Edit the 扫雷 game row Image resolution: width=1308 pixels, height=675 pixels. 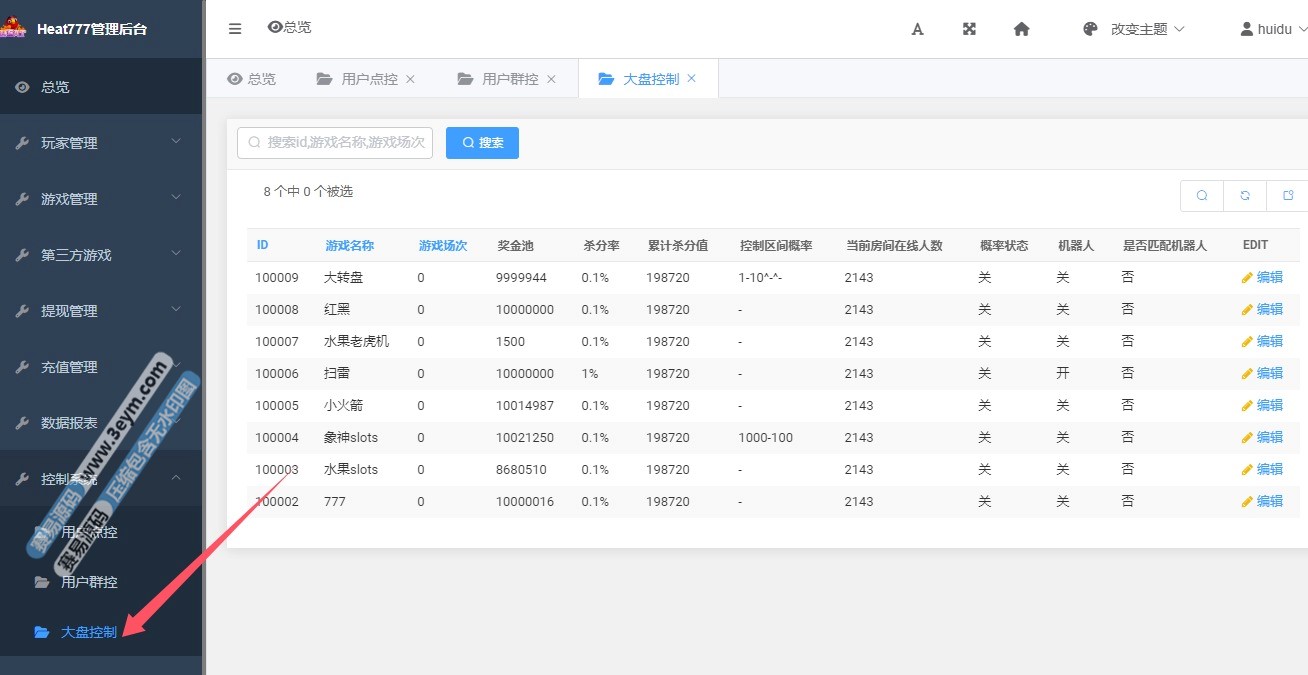[1262, 374]
